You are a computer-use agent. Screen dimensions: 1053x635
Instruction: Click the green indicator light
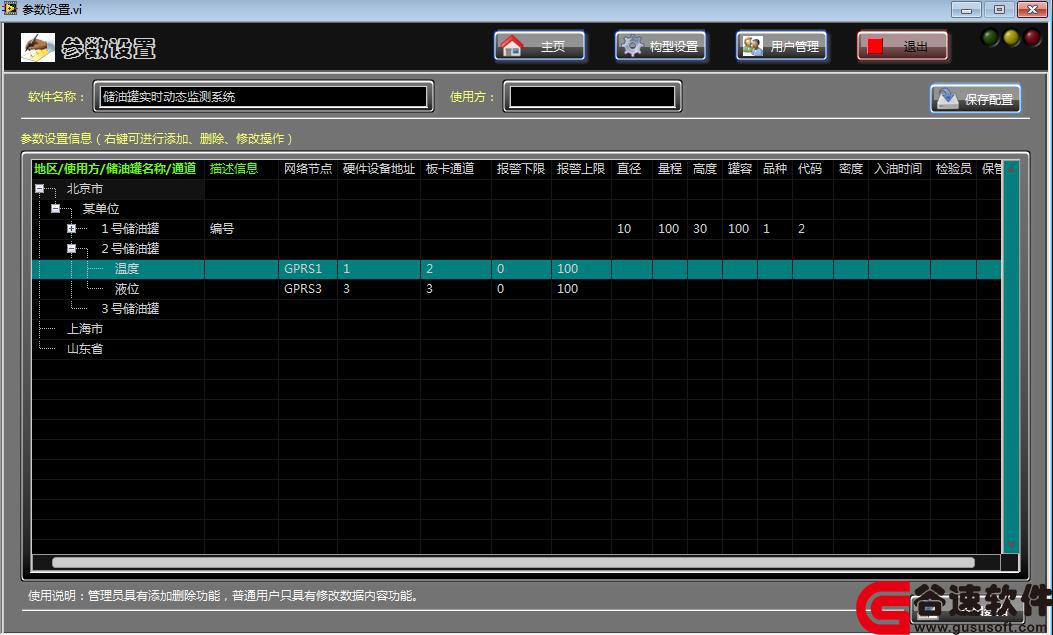point(991,38)
